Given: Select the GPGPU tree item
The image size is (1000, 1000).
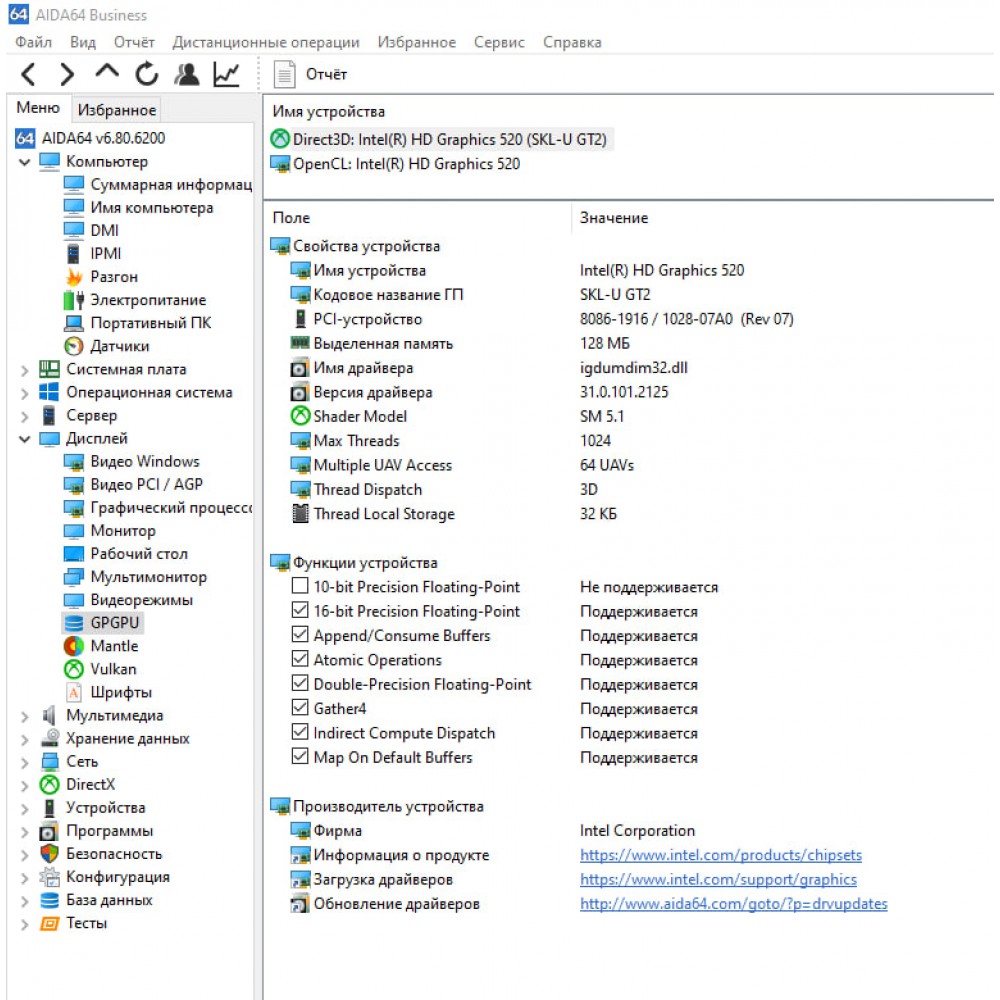Looking at the screenshot, I should click(x=102, y=623).
